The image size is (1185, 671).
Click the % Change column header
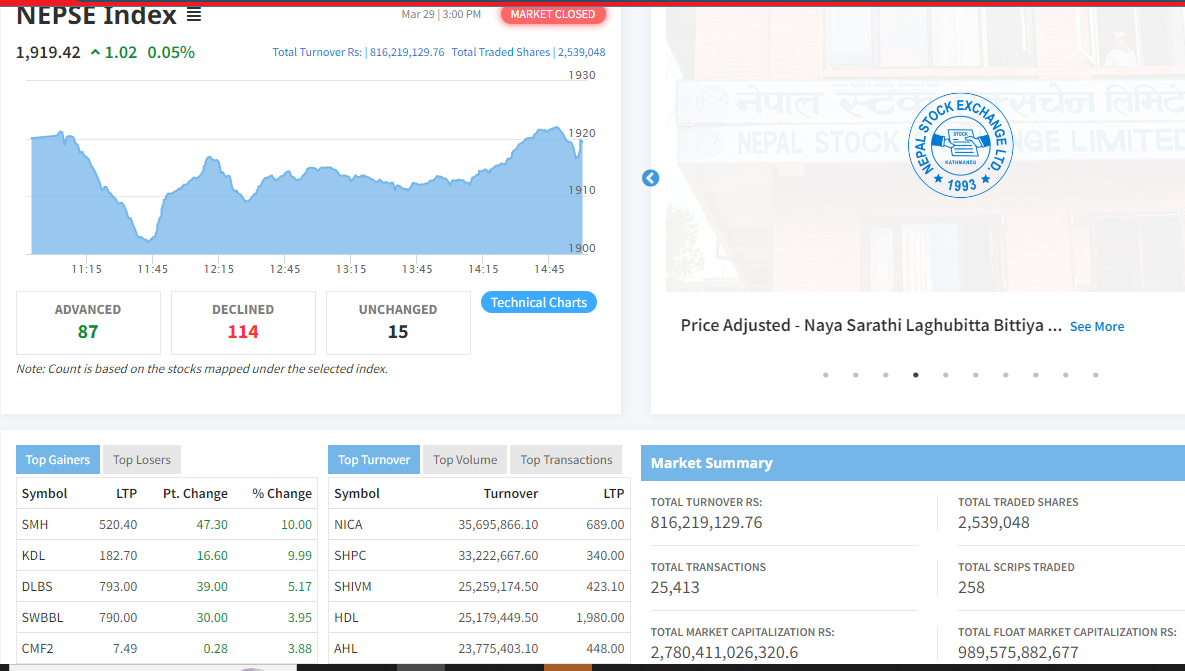(x=282, y=493)
